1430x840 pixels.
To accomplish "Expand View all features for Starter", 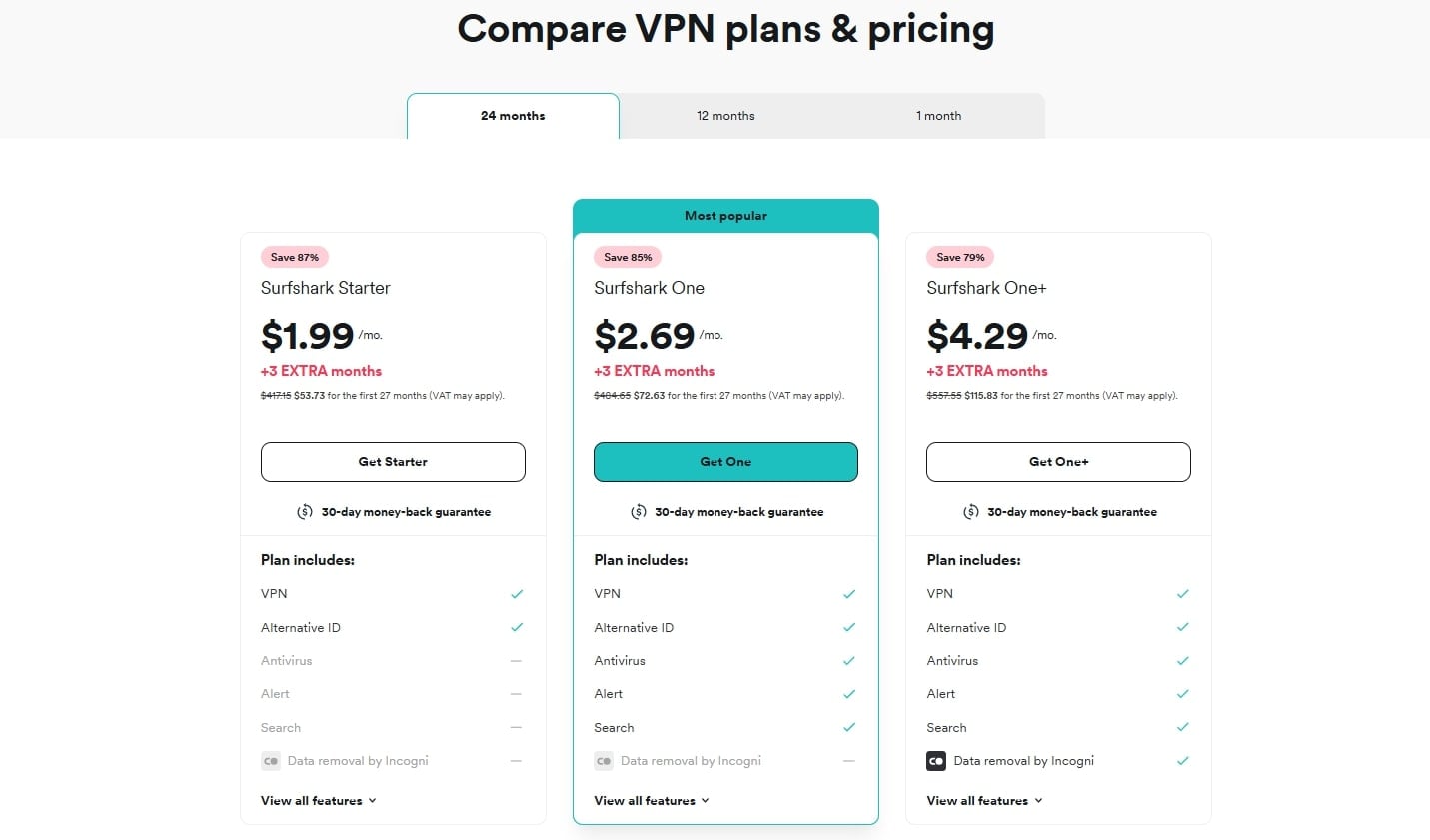I will click(319, 801).
